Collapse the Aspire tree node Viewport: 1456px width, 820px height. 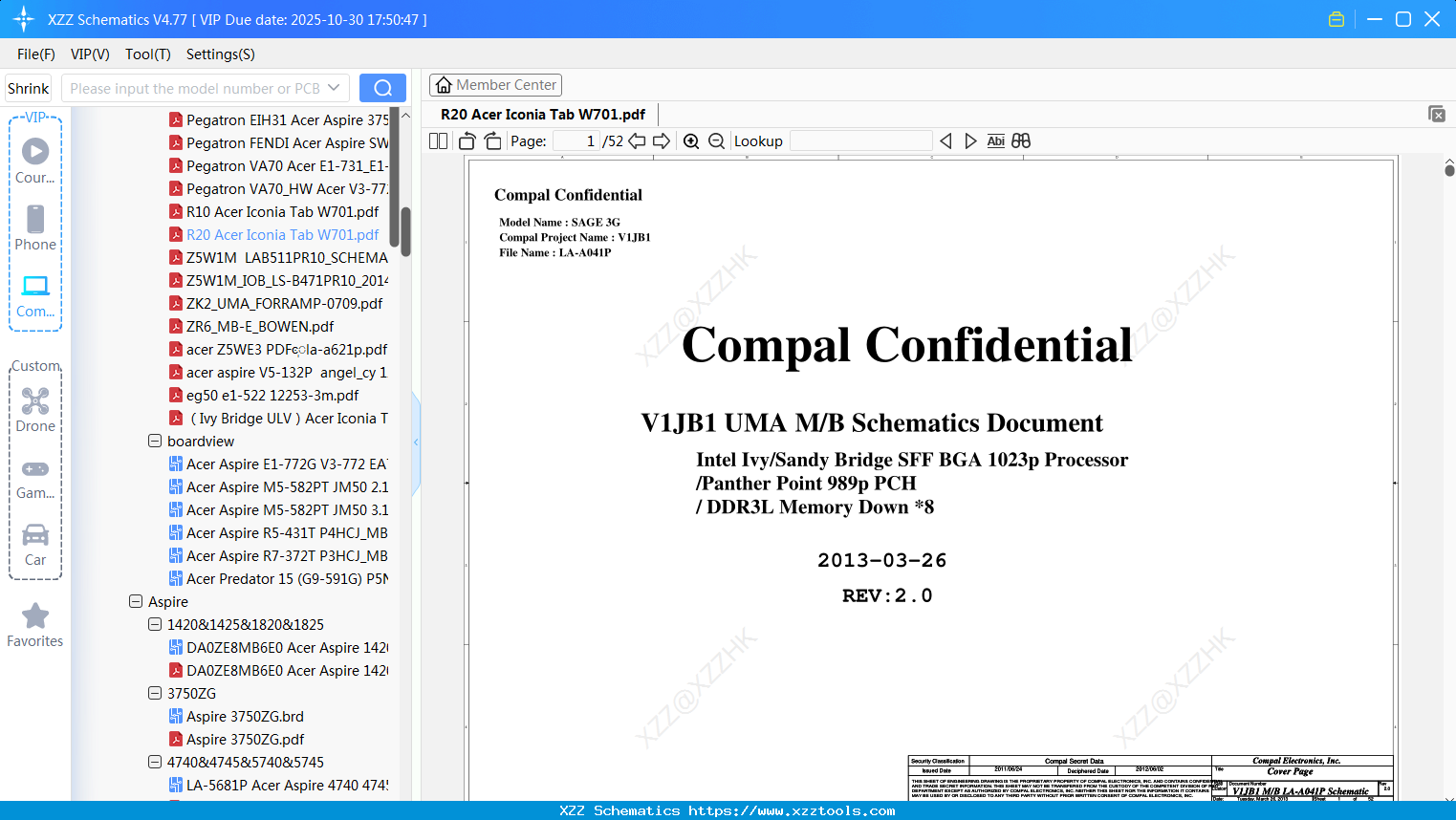[136, 601]
